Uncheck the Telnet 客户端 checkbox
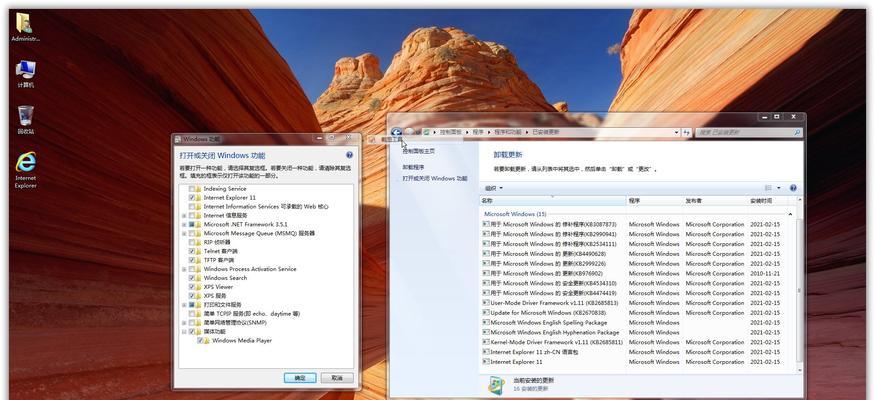Screen dimensions: 875x400 coord(191,251)
